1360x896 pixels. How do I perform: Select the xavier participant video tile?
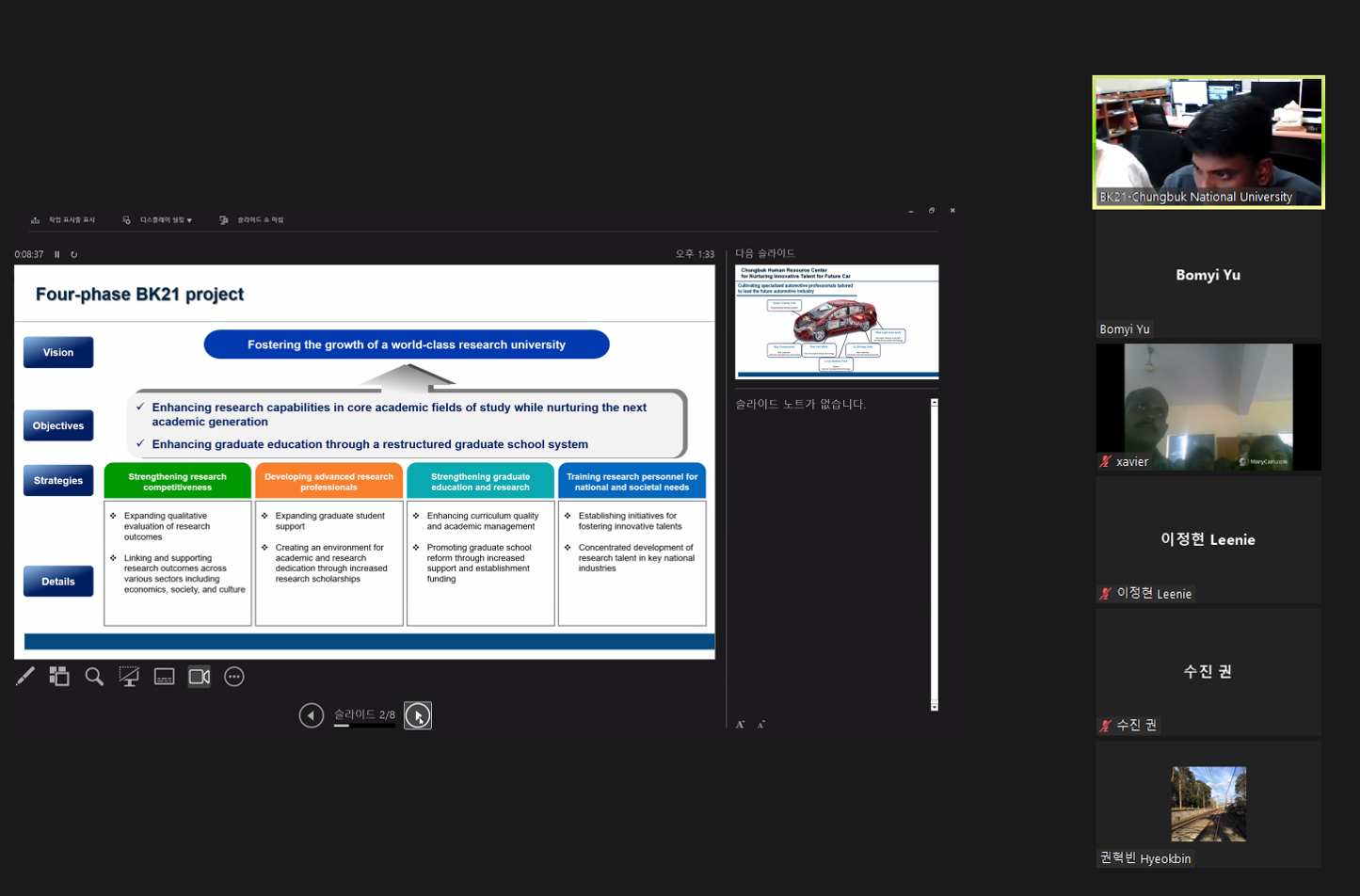coord(1208,407)
